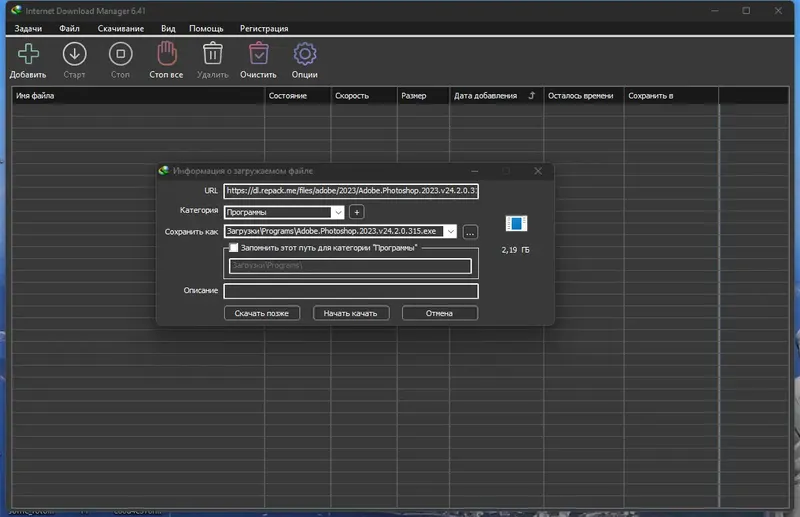Focus the Описание input field
This screenshot has width=800, height=517.
coord(351,291)
